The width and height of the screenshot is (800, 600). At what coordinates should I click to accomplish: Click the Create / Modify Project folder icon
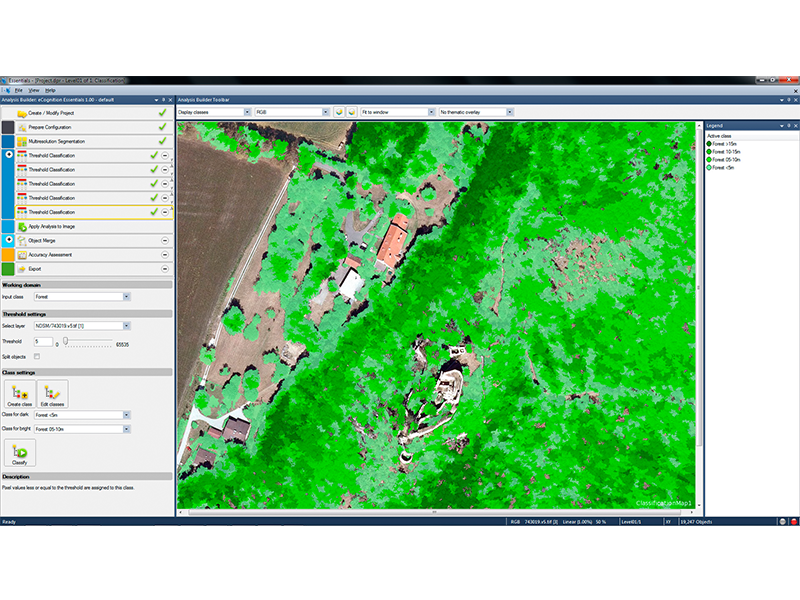[21, 113]
